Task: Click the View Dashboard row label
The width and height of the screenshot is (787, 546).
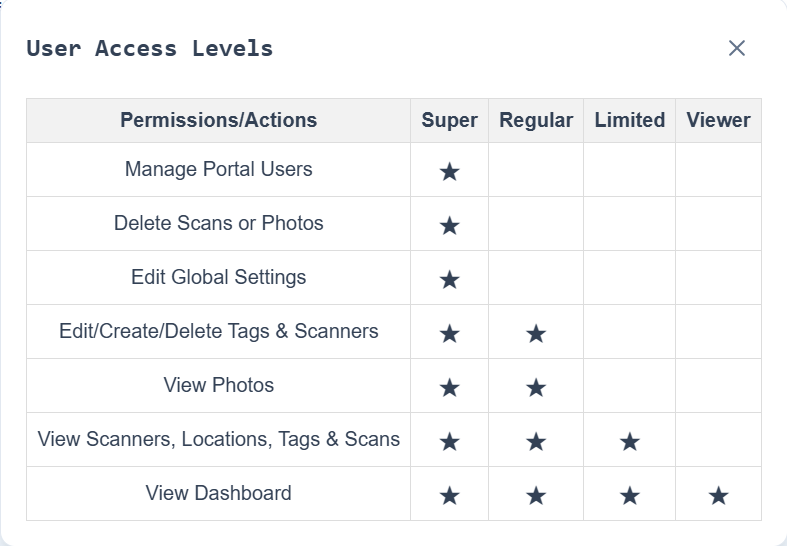Action: [218, 493]
